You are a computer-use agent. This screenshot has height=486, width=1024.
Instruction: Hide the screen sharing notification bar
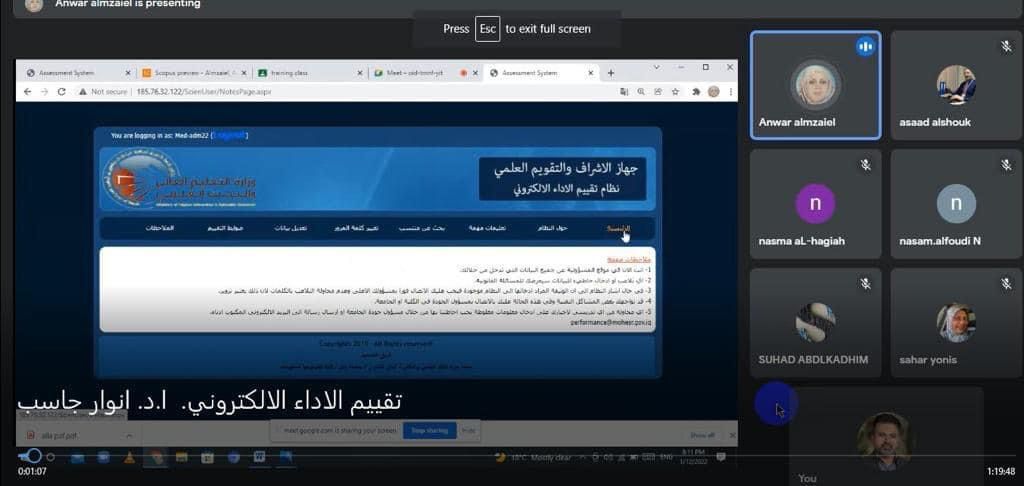click(468, 430)
